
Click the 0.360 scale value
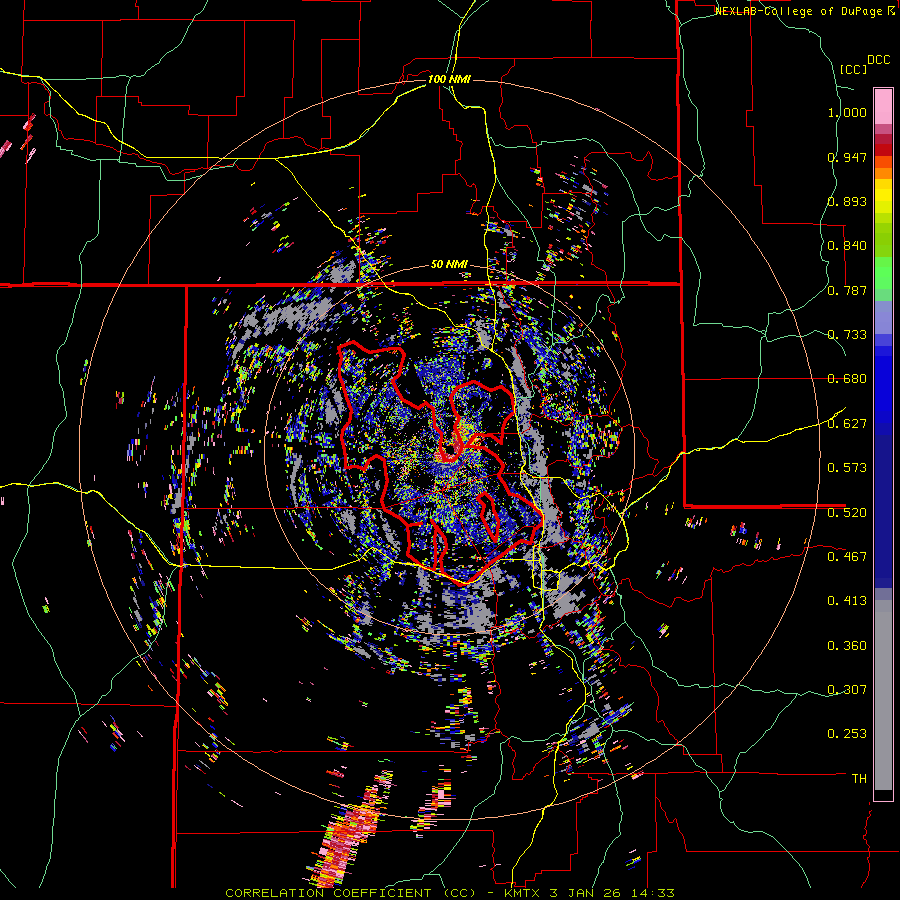[847, 646]
